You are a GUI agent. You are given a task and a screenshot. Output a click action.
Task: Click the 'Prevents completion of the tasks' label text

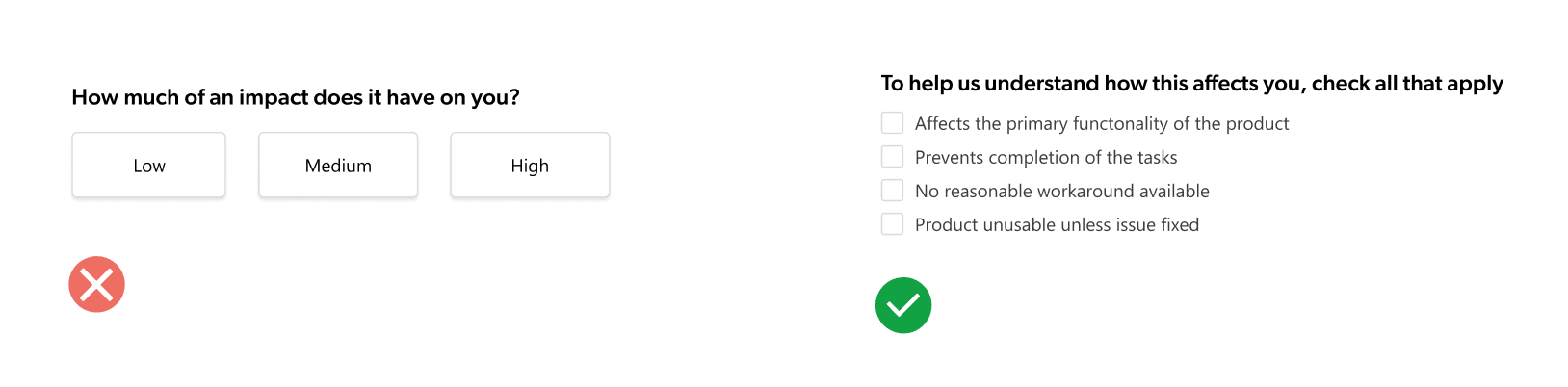click(1045, 157)
